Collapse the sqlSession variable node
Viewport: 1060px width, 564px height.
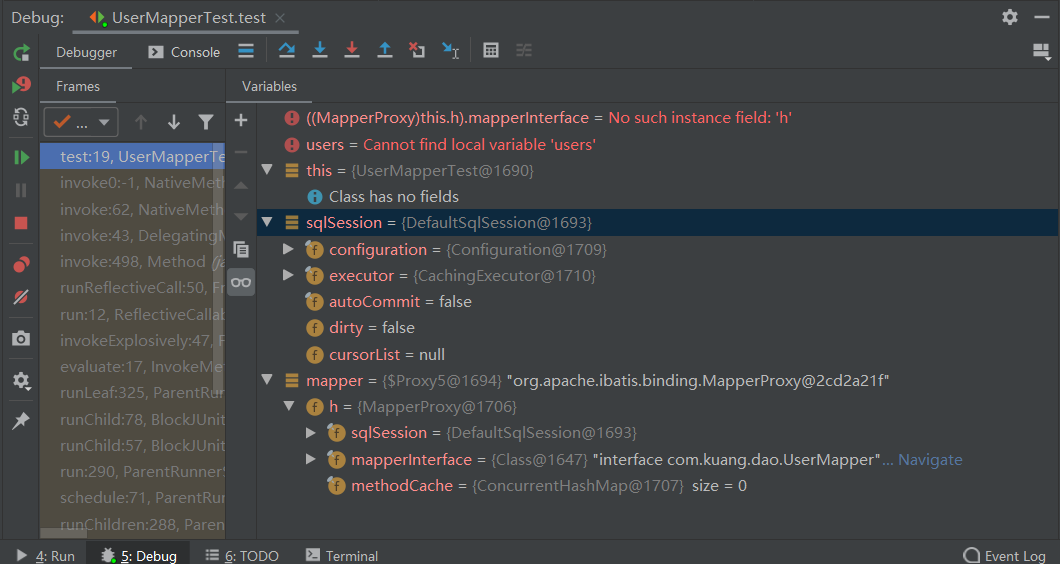[x=267, y=222]
